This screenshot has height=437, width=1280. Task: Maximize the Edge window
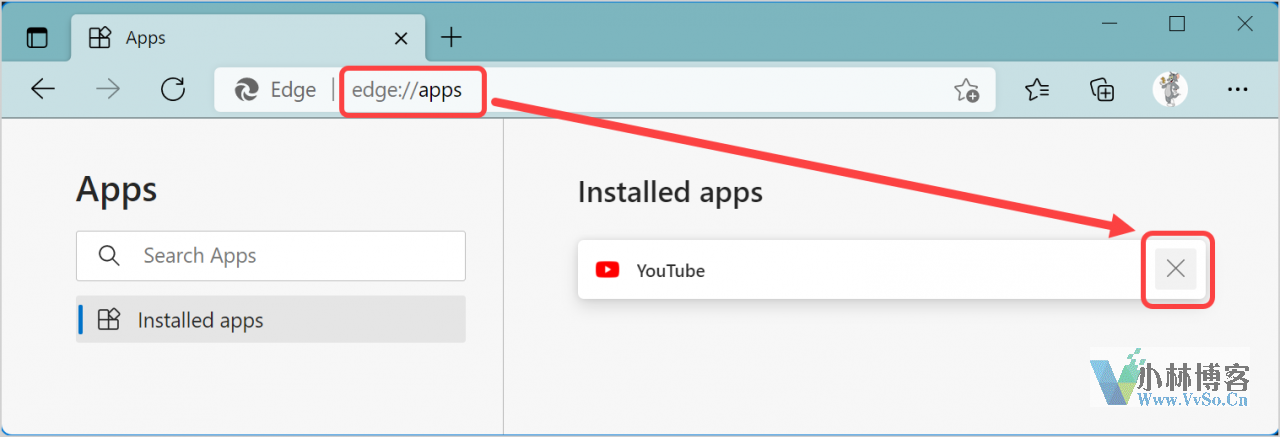(1177, 24)
